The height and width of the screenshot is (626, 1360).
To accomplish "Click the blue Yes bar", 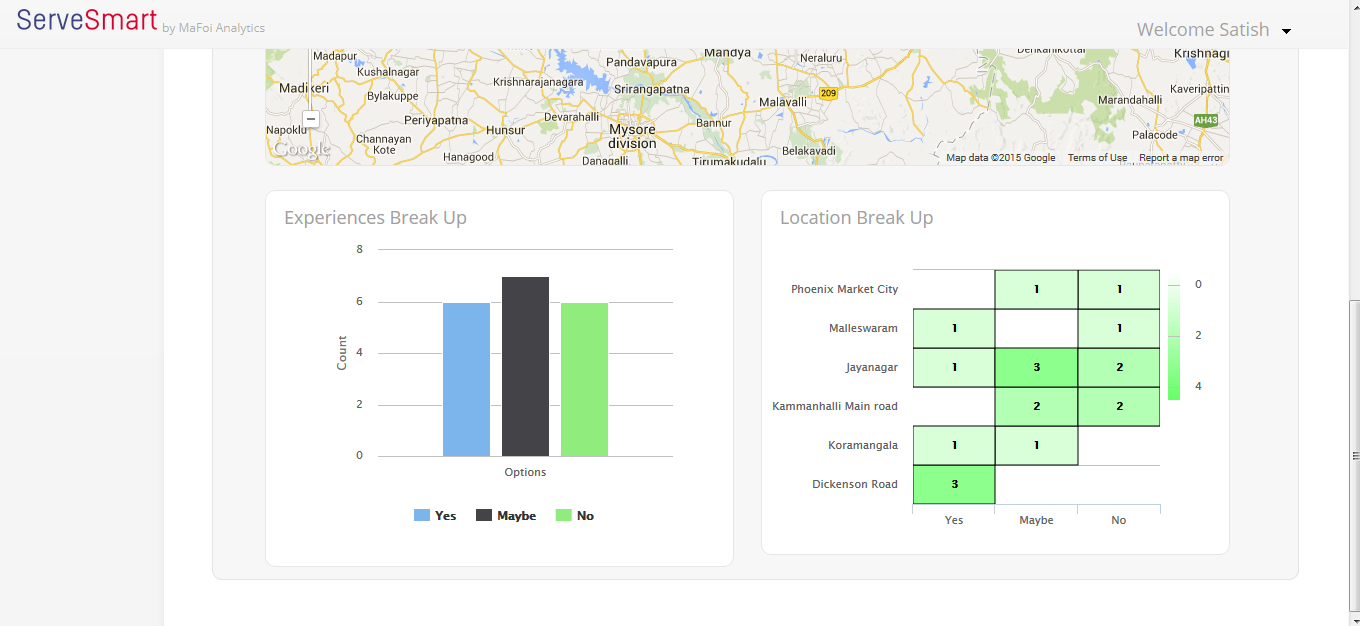I will pyautogui.click(x=466, y=380).
